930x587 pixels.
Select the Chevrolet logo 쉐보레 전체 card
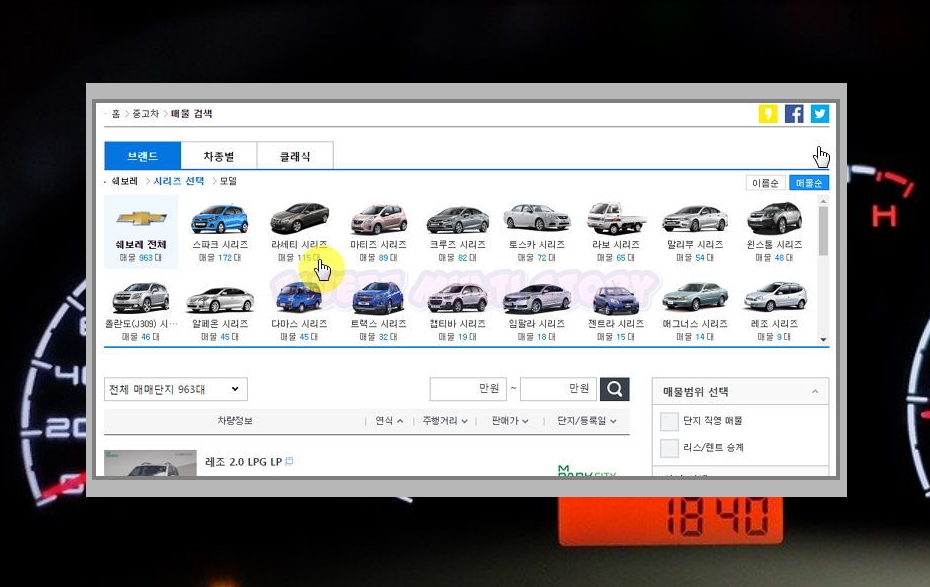[x=141, y=232]
